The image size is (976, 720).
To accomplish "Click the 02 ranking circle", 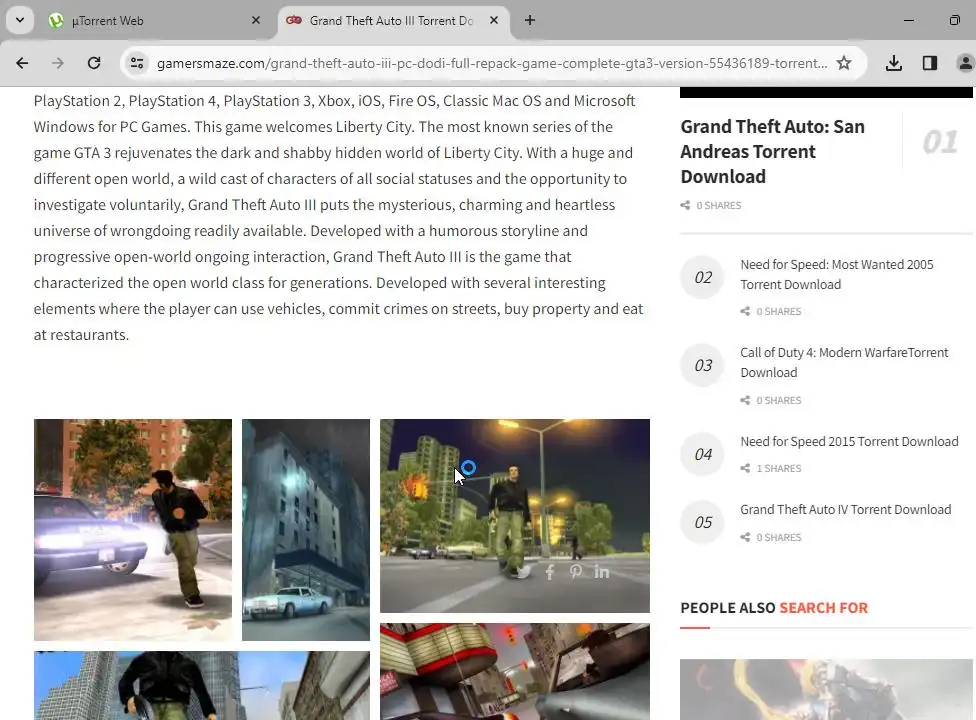I will (x=703, y=277).
